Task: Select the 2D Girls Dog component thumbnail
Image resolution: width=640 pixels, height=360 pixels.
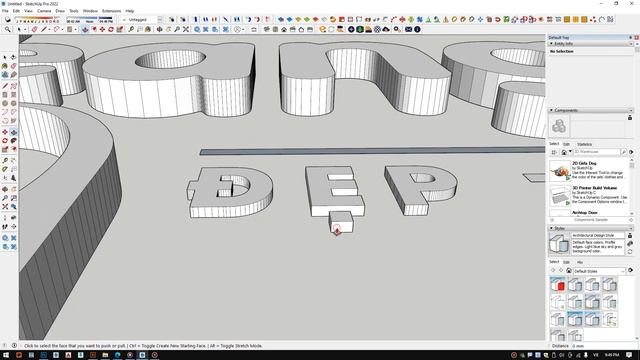Action: point(560,170)
